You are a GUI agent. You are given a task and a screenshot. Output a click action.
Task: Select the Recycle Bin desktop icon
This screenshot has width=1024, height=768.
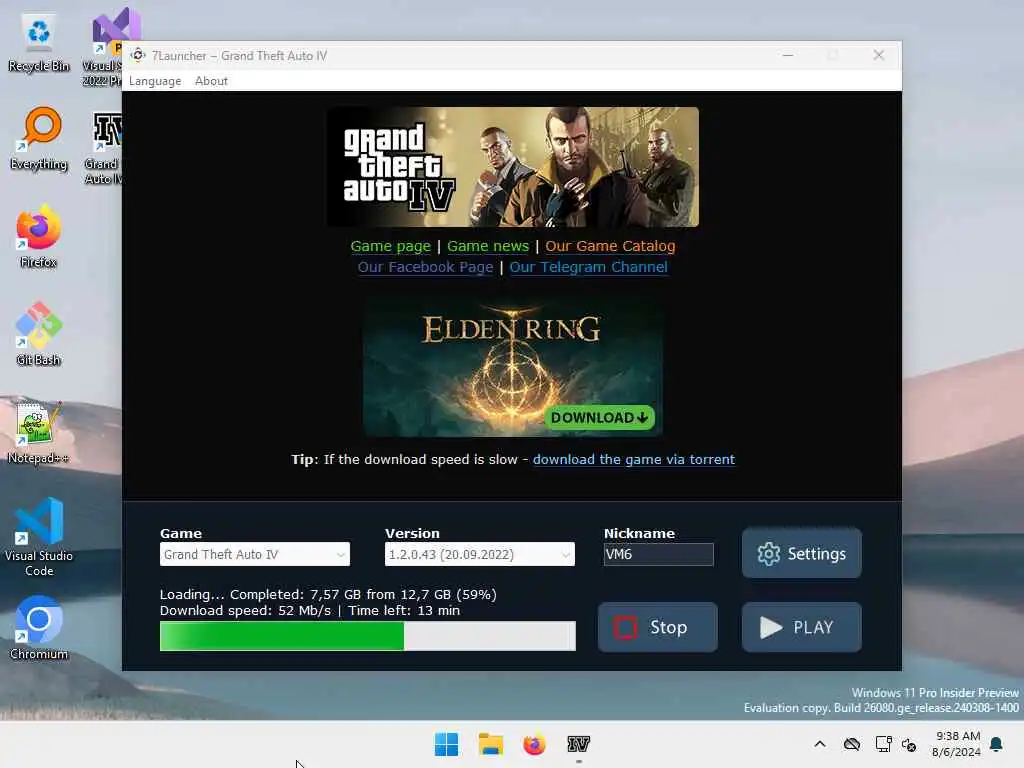(39, 43)
